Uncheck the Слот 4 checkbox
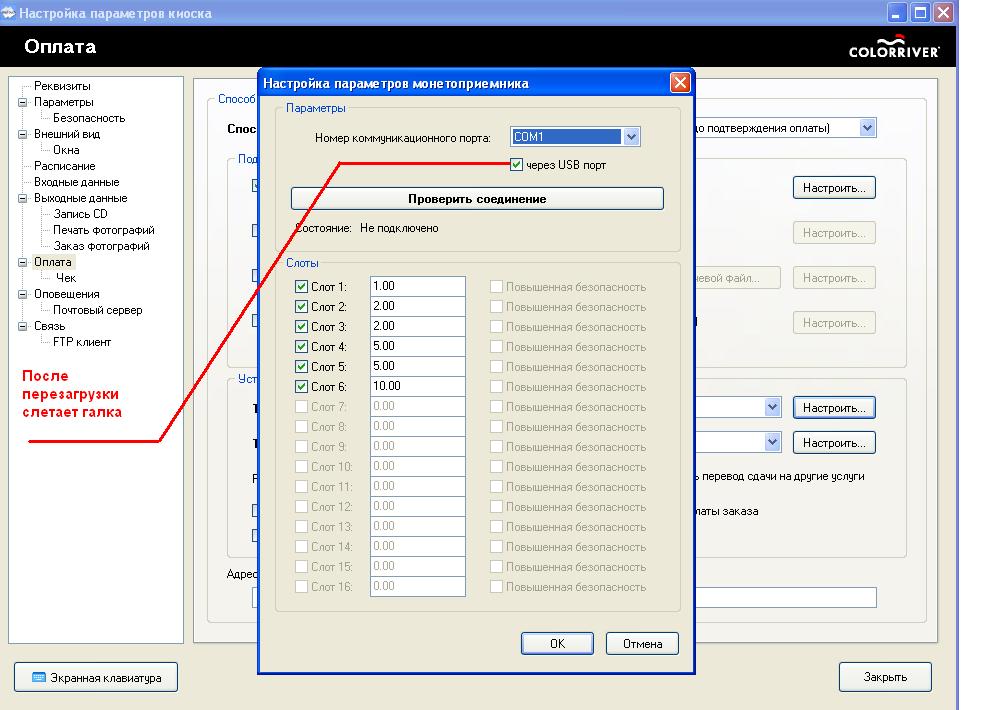The image size is (1000, 710). [x=301, y=347]
